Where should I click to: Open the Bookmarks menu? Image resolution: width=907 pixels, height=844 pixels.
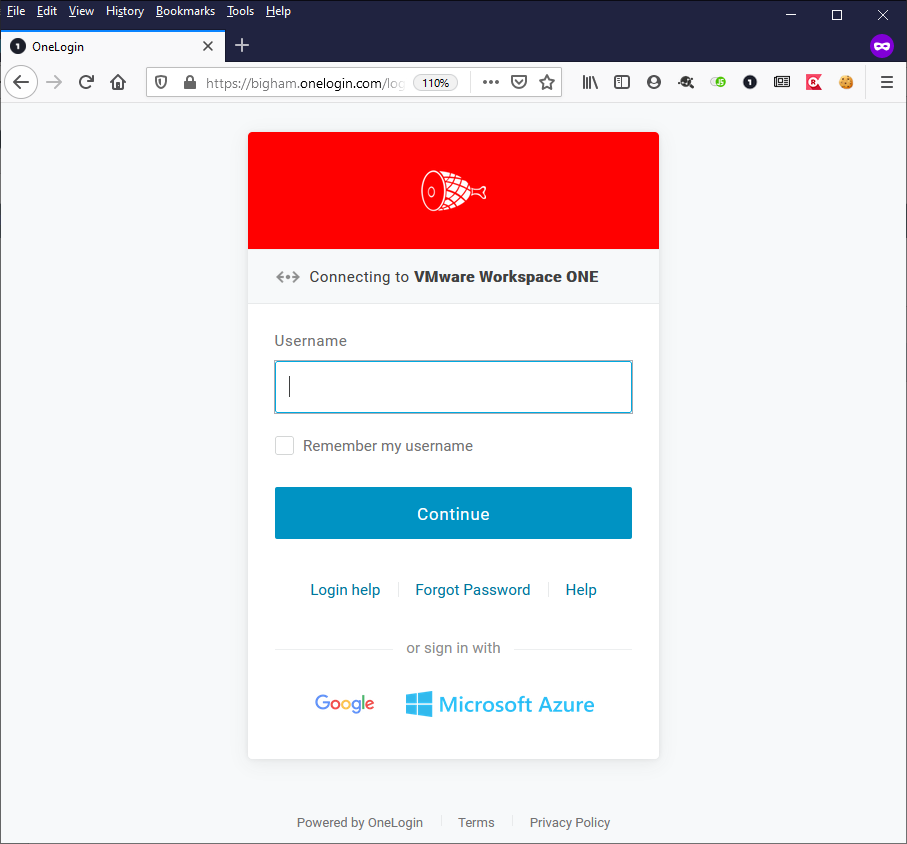(185, 11)
